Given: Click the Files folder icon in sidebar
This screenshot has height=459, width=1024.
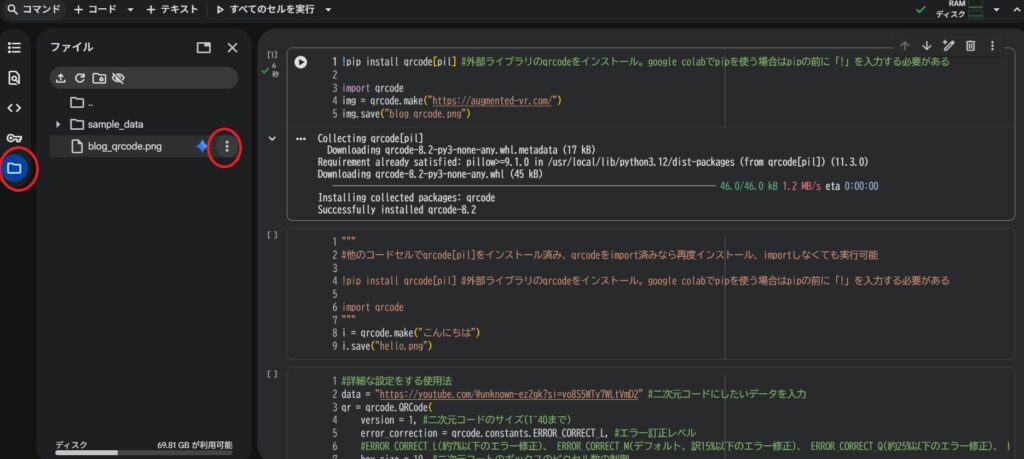Looking at the screenshot, I should coord(14,168).
